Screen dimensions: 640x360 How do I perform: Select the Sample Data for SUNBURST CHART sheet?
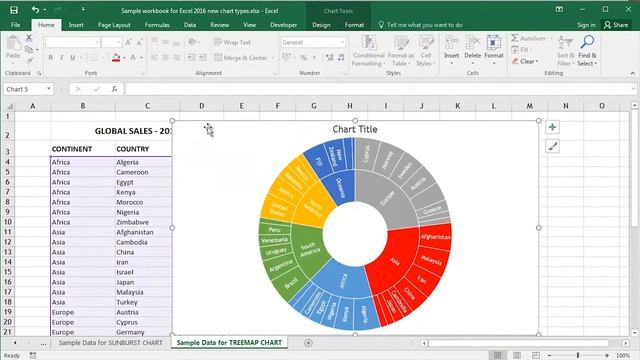coord(110,343)
